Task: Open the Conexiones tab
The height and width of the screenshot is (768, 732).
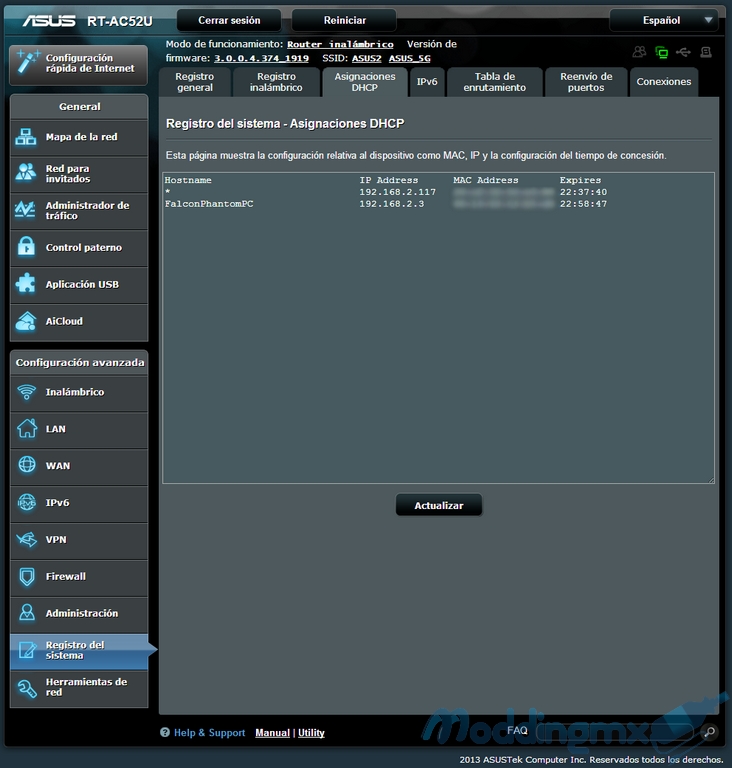Action: (x=664, y=82)
